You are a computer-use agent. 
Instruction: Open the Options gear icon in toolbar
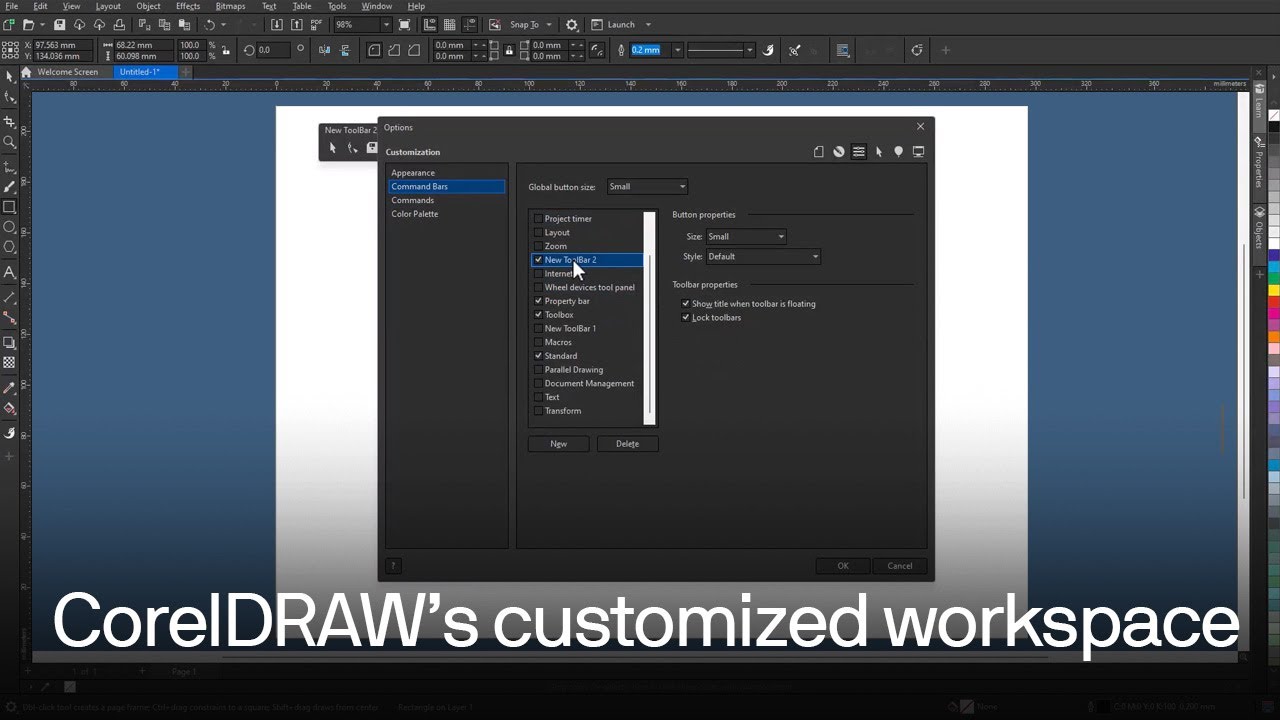(572, 24)
